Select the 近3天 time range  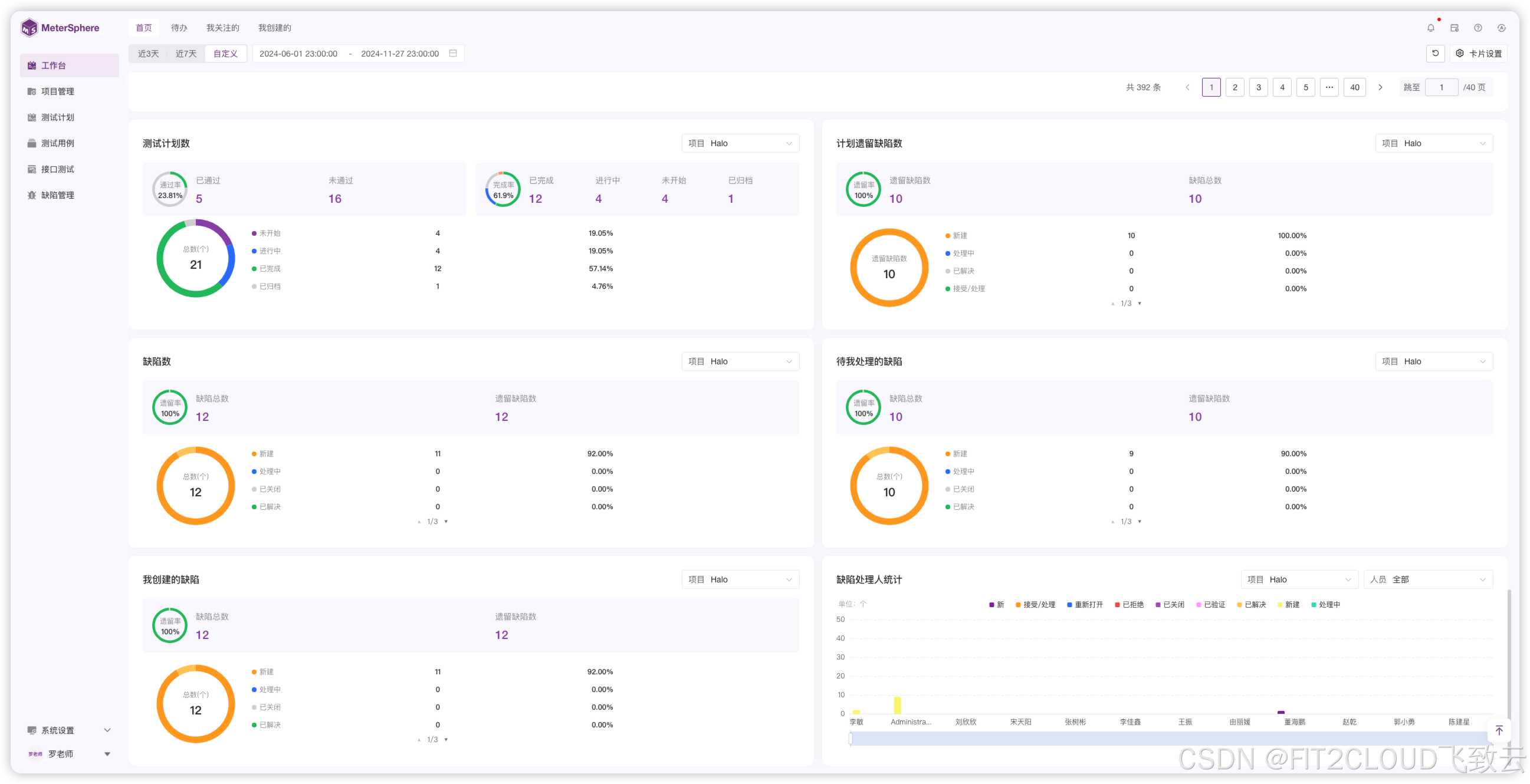point(149,54)
